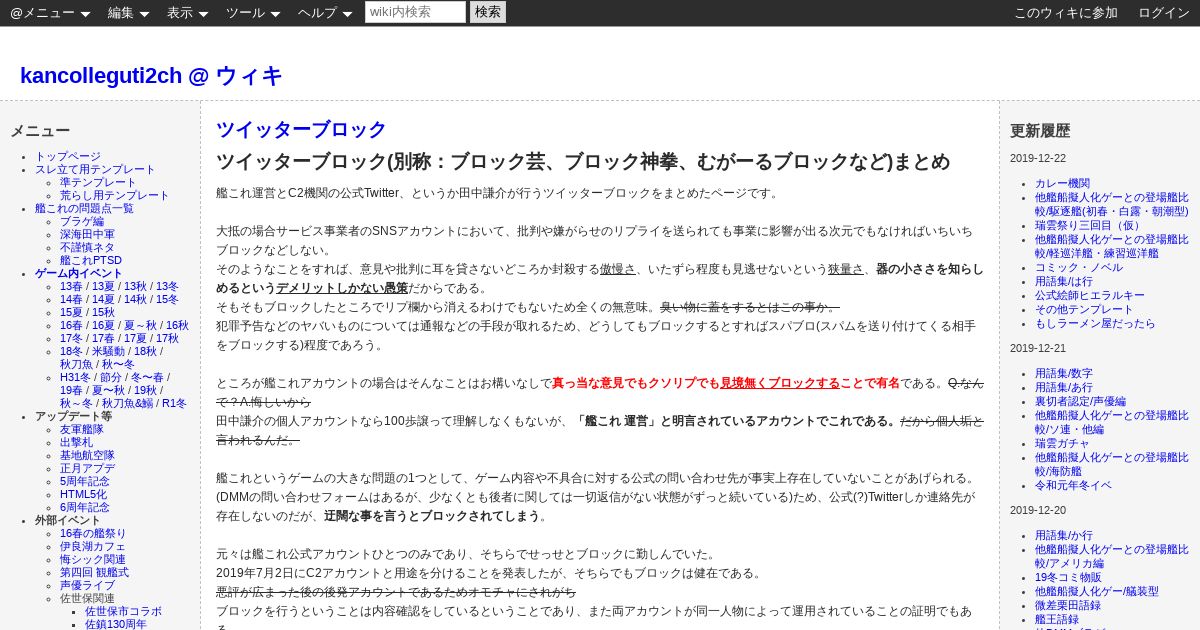Viewport: 1200px width, 630px height.
Task: Open the 米騒動 event link
Action: coord(106,352)
